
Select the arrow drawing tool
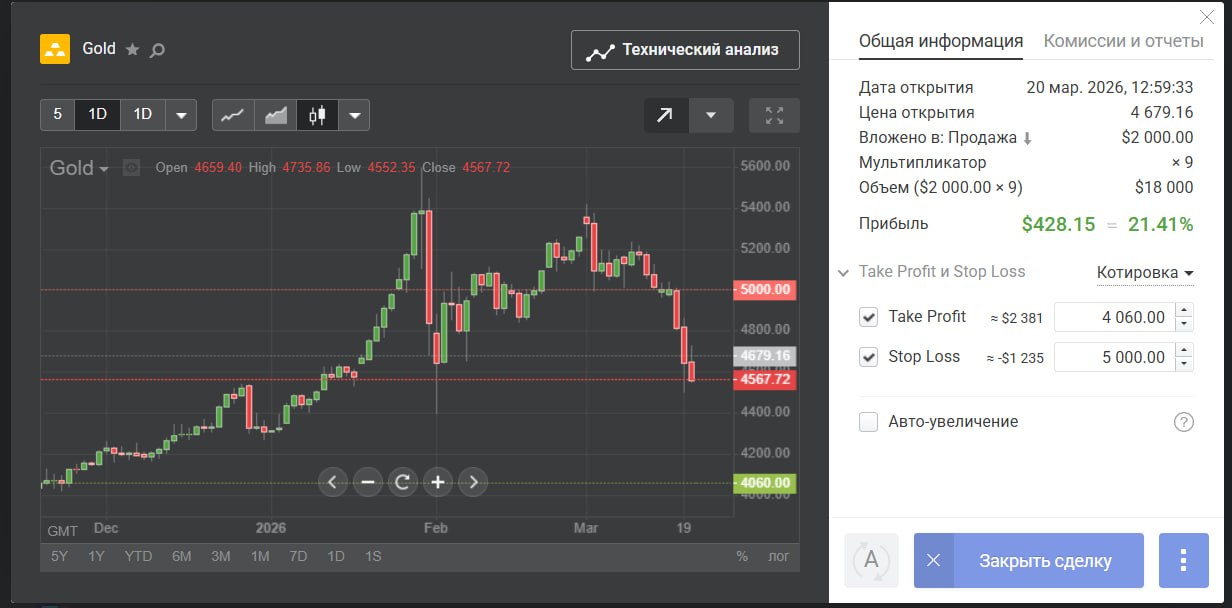665,115
